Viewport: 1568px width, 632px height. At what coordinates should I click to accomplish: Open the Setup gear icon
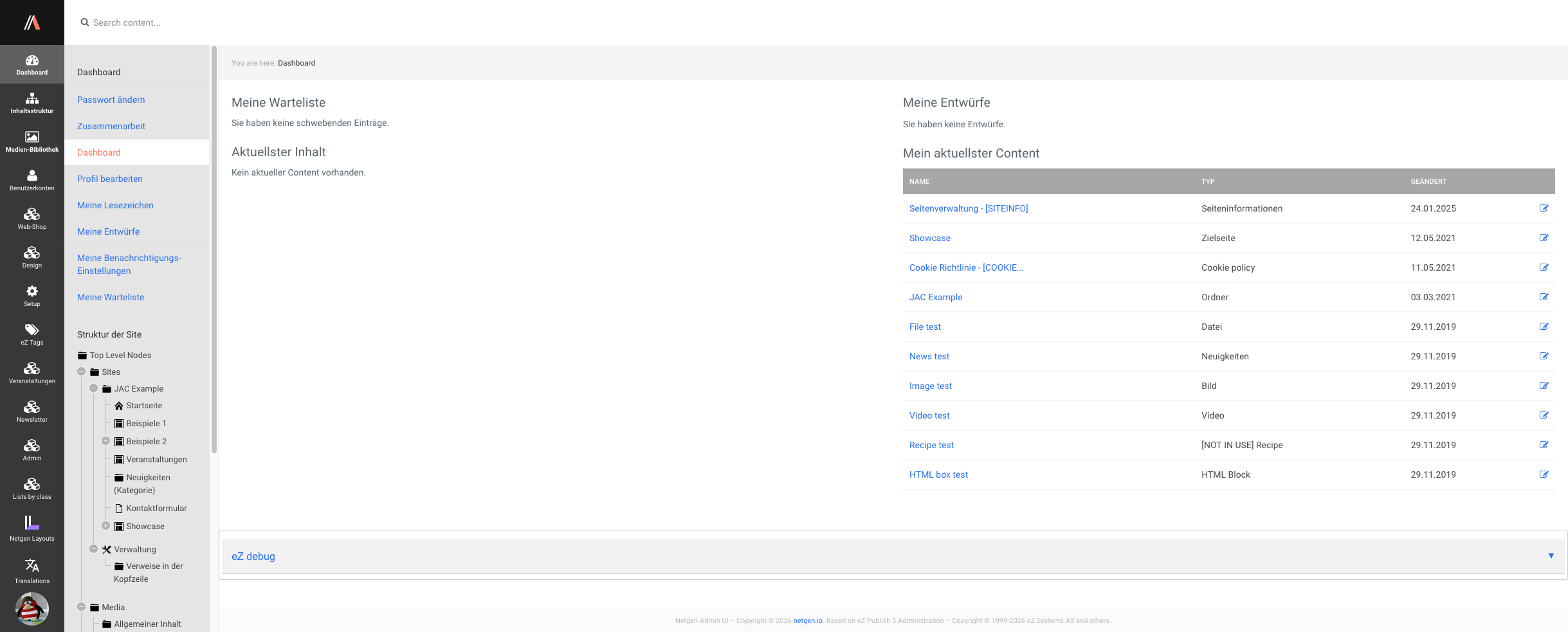click(32, 296)
